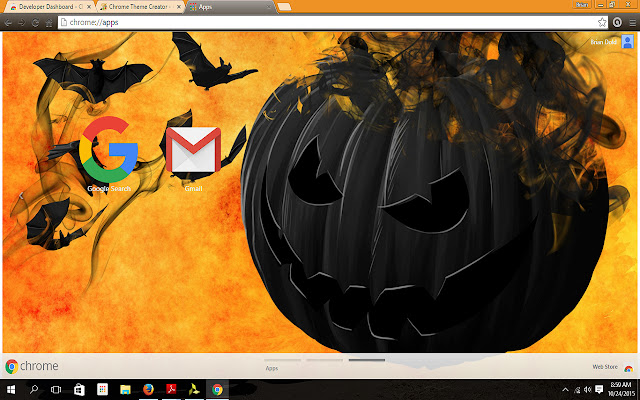Open the Chrome hamburger menu
This screenshot has height=400, width=640.
point(632,22)
